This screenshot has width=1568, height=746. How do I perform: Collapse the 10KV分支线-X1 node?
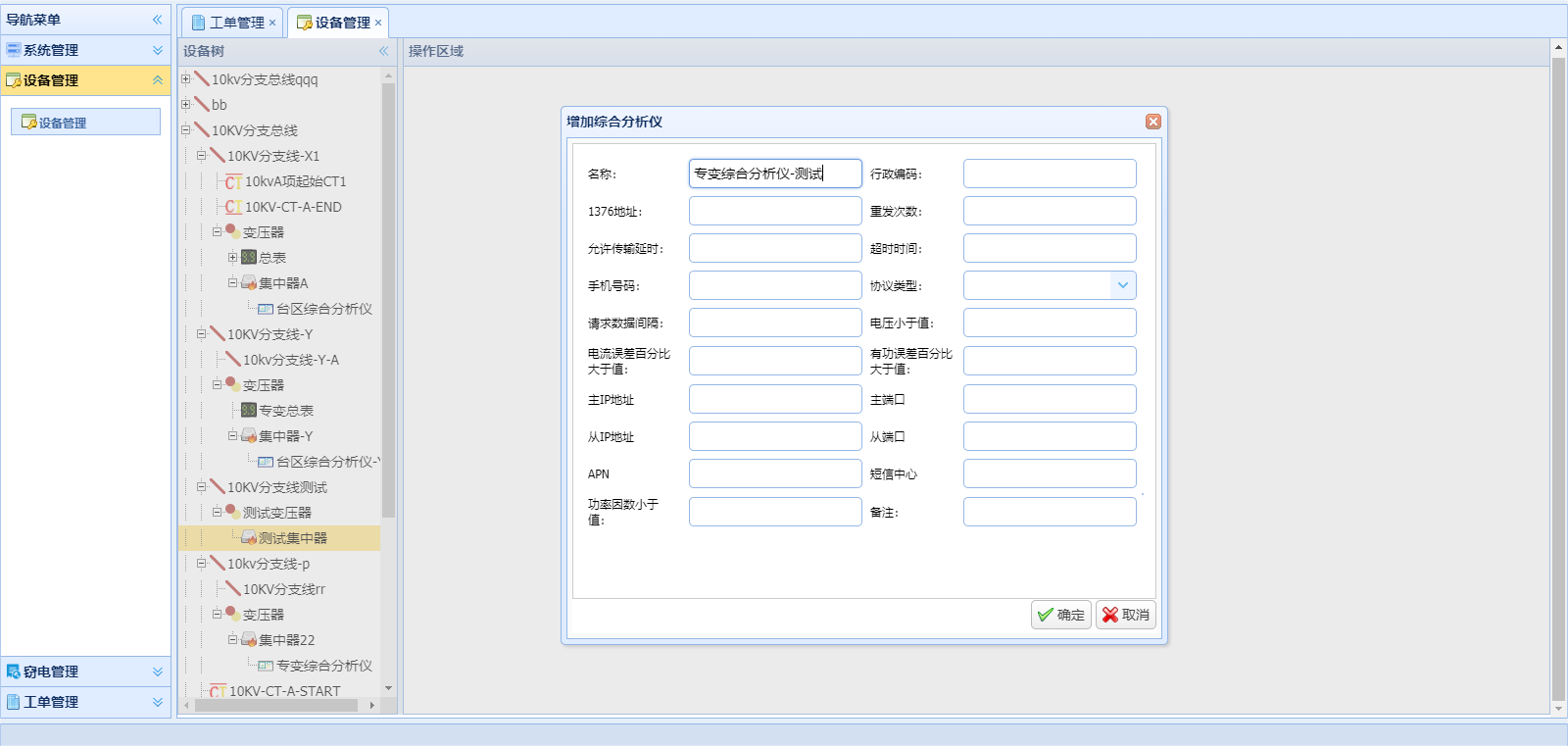tap(202, 155)
